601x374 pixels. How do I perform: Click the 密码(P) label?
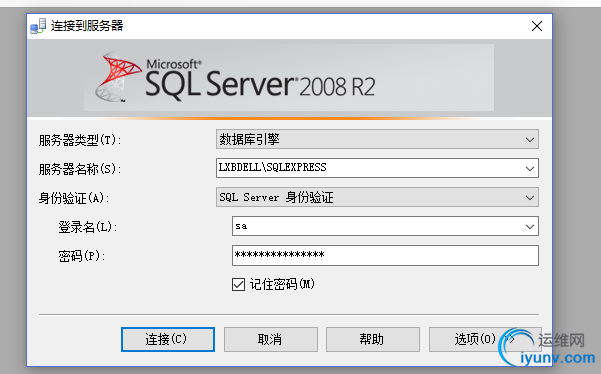click(x=82, y=256)
